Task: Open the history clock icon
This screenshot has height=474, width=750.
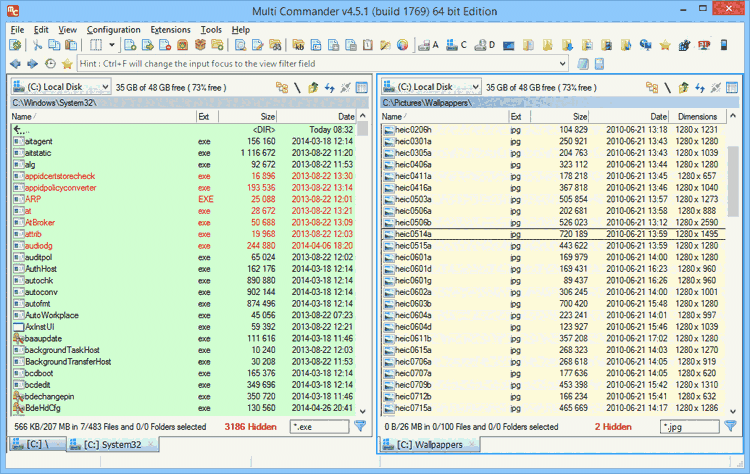Action: (50, 64)
